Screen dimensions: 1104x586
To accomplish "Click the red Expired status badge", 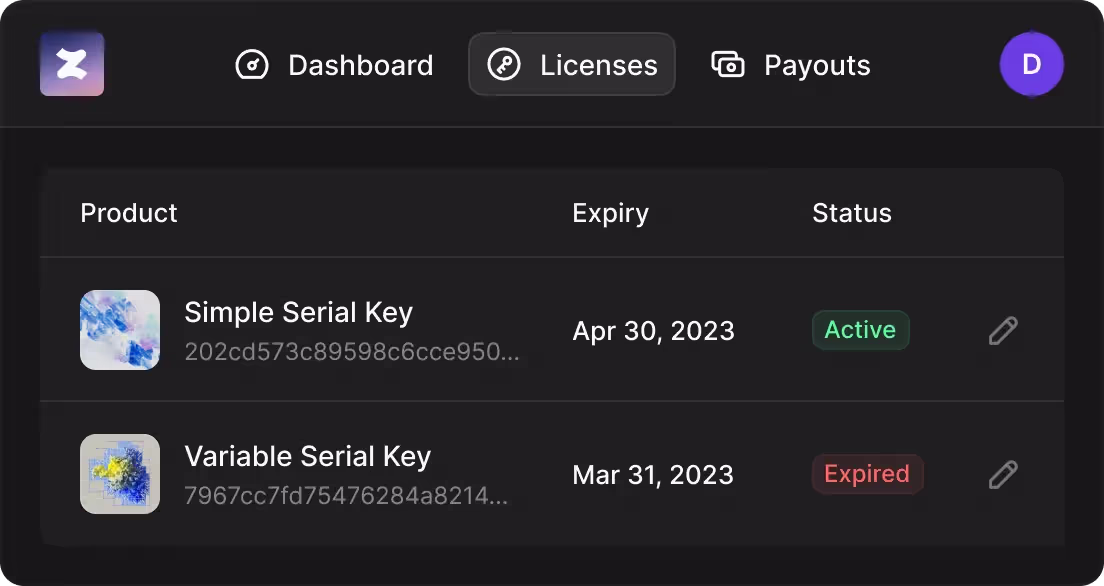I will coord(867,474).
